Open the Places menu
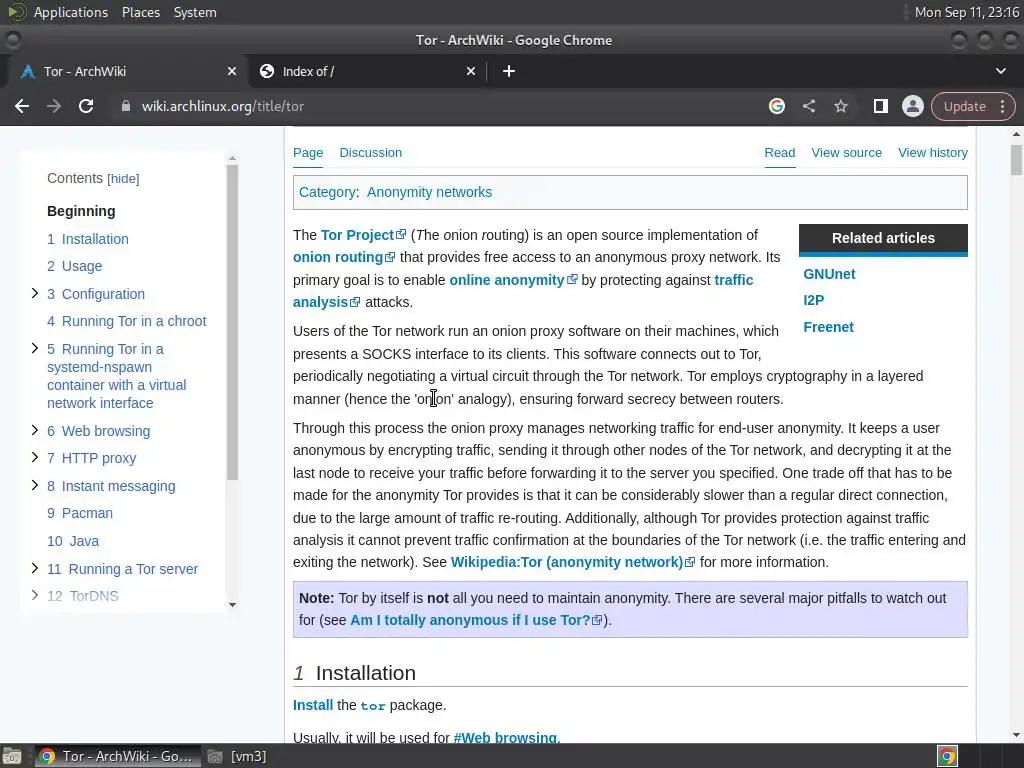 click(140, 12)
